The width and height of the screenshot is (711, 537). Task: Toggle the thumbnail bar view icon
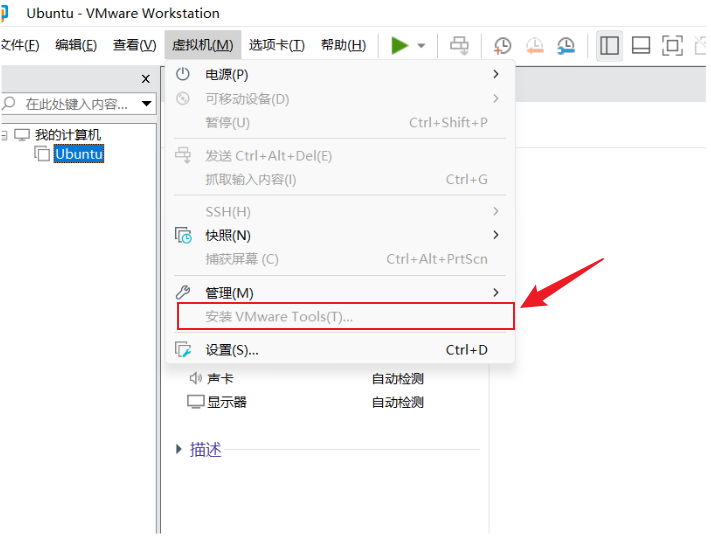click(641, 45)
